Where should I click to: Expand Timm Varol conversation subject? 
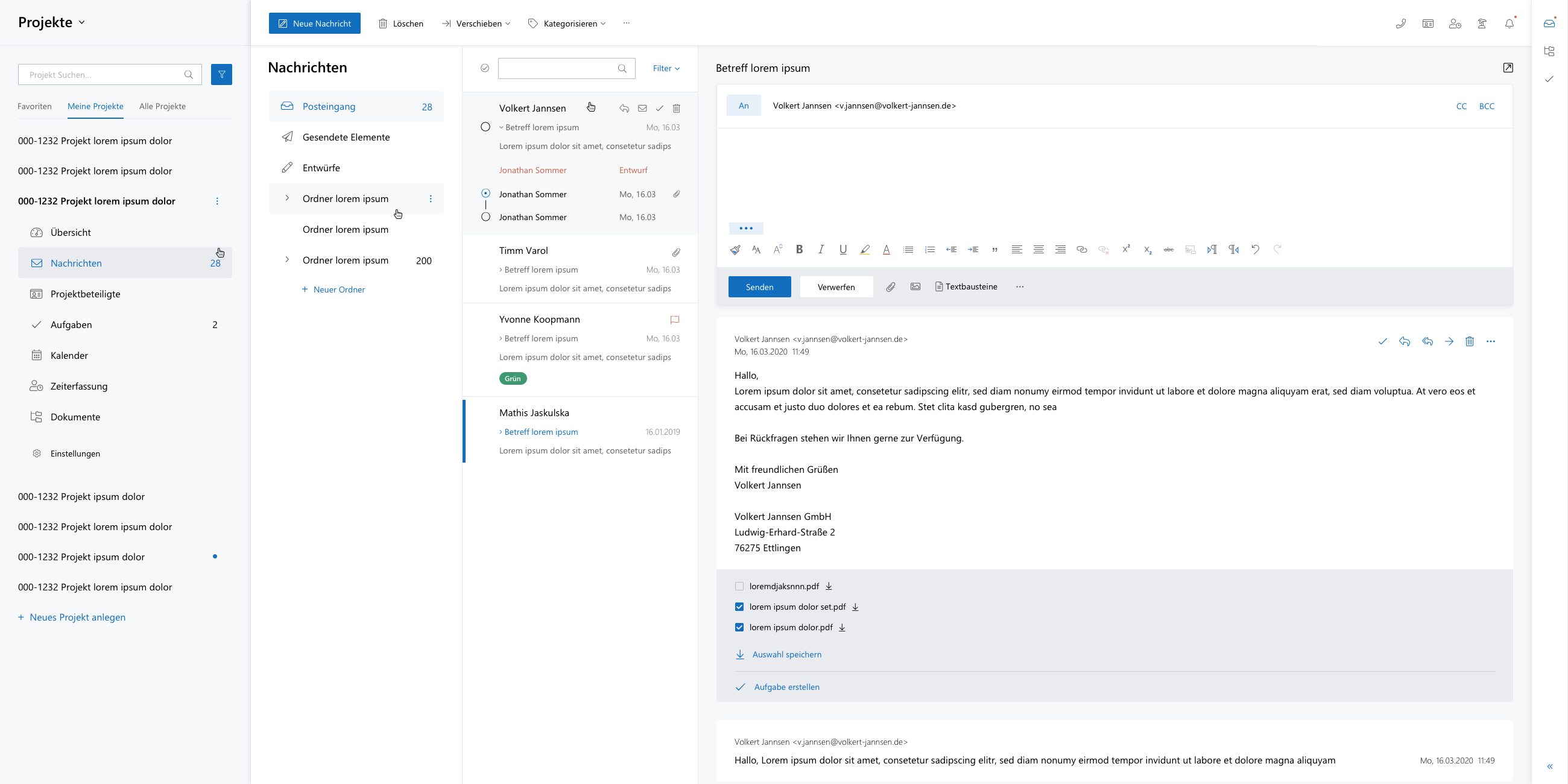pyautogui.click(x=501, y=270)
